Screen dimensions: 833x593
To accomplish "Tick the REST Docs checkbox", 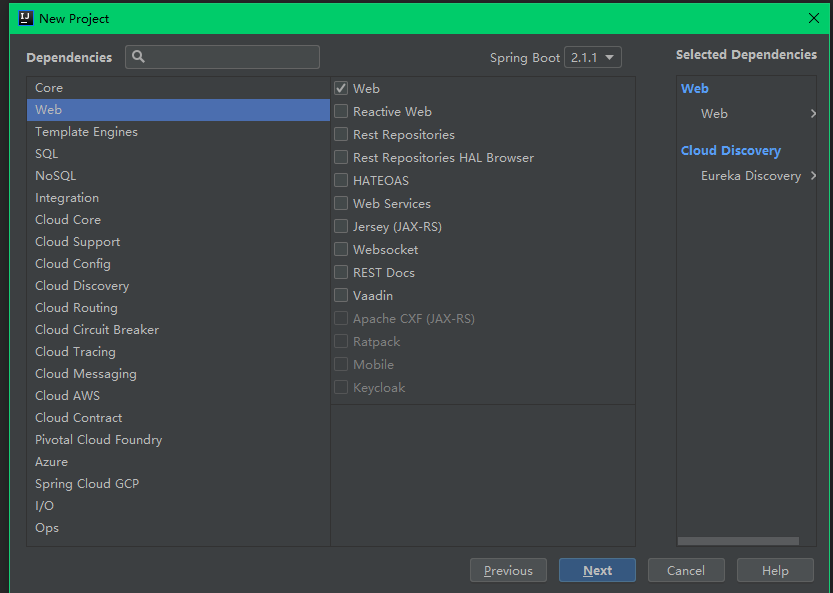I will (341, 272).
